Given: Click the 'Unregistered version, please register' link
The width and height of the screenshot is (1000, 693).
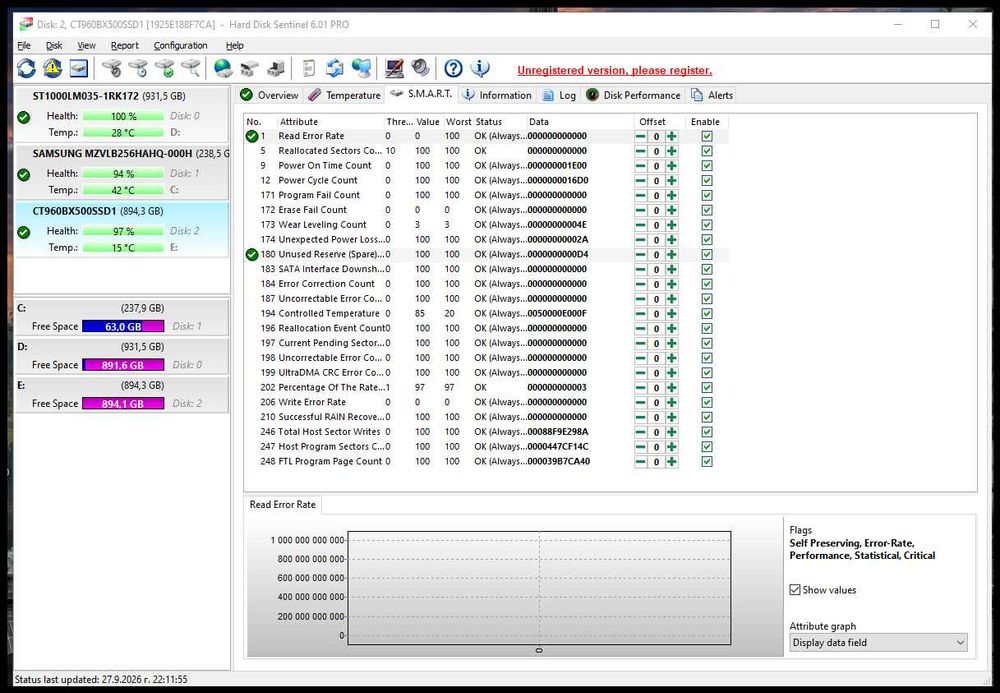Looking at the screenshot, I should [615, 70].
